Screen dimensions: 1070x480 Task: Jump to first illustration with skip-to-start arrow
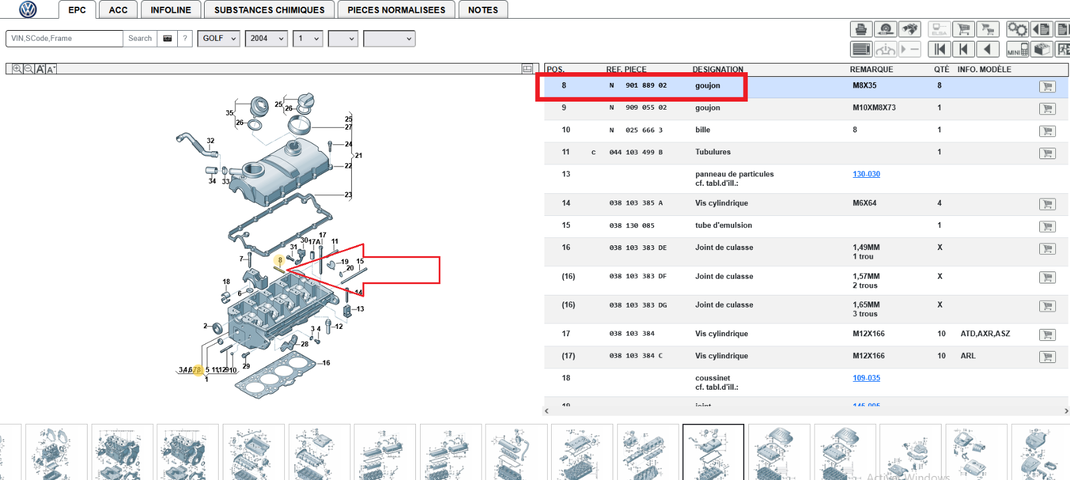pyautogui.click(x=940, y=49)
